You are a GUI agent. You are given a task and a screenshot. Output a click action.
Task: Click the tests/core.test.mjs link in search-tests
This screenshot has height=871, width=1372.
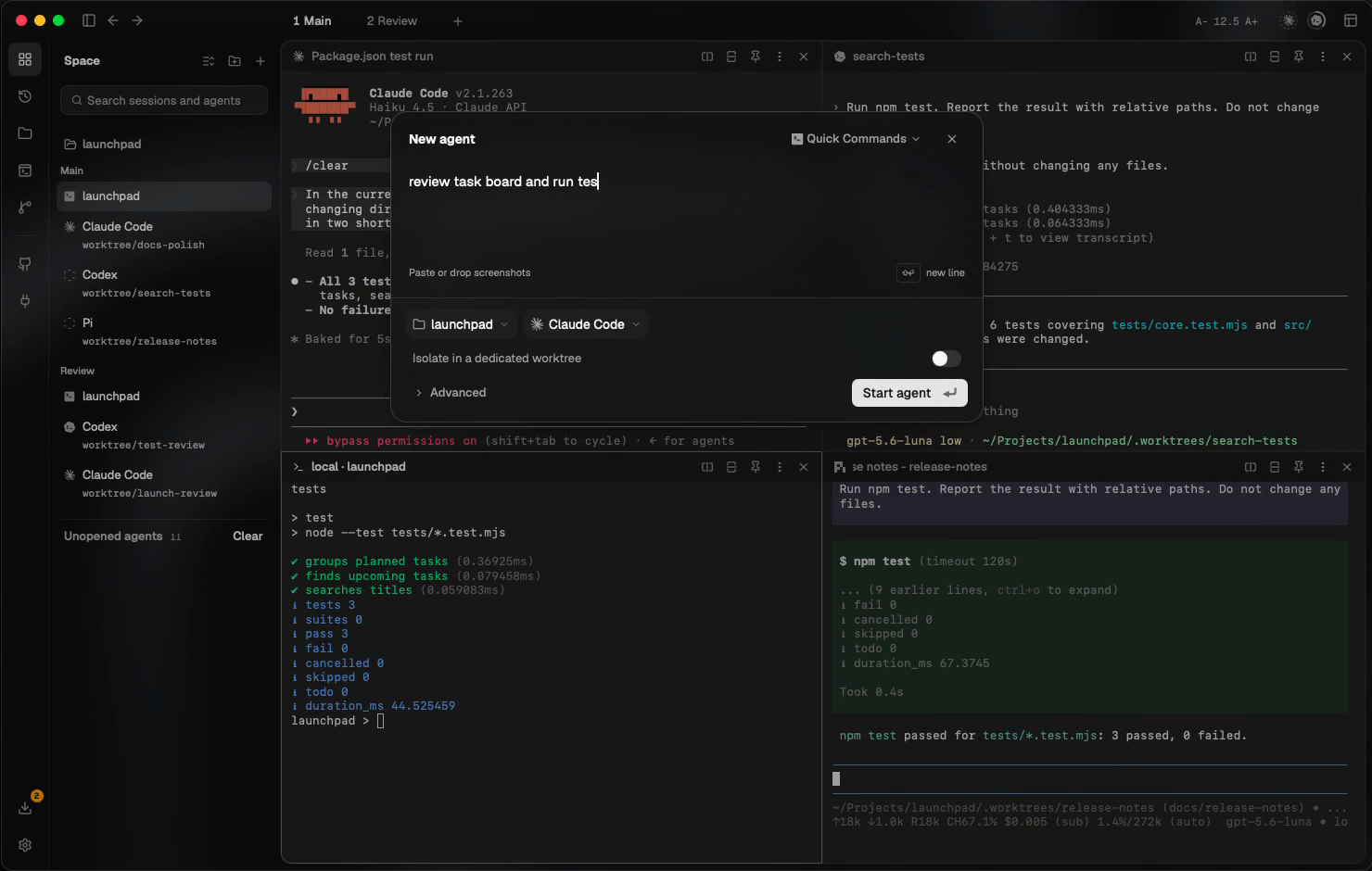1179,325
